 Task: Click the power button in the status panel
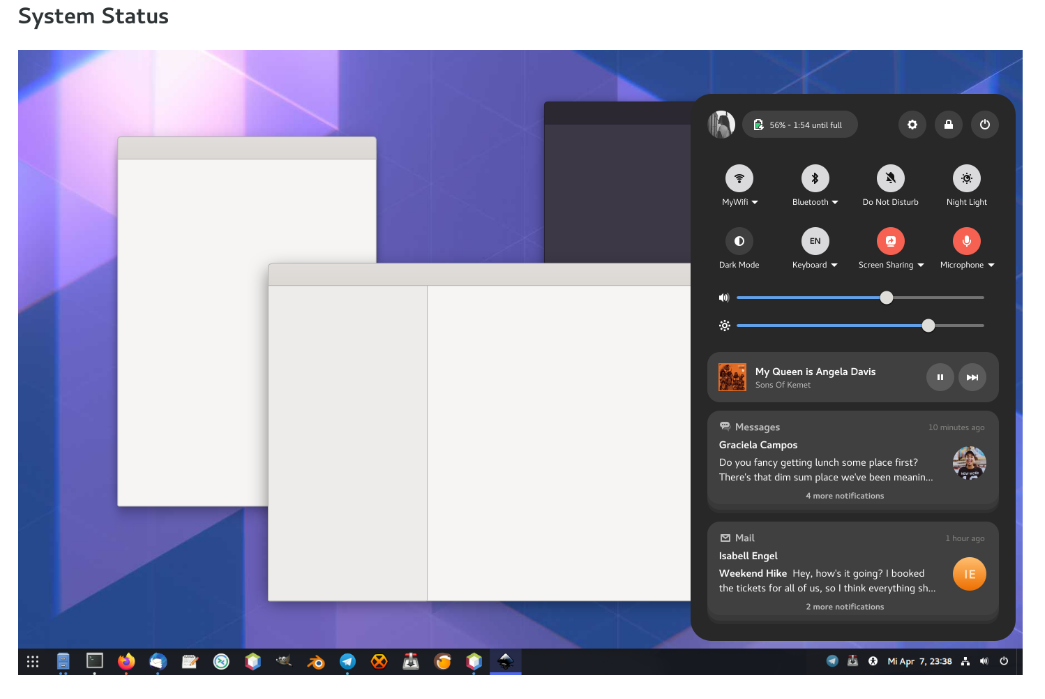pyautogui.click(x=985, y=125)
